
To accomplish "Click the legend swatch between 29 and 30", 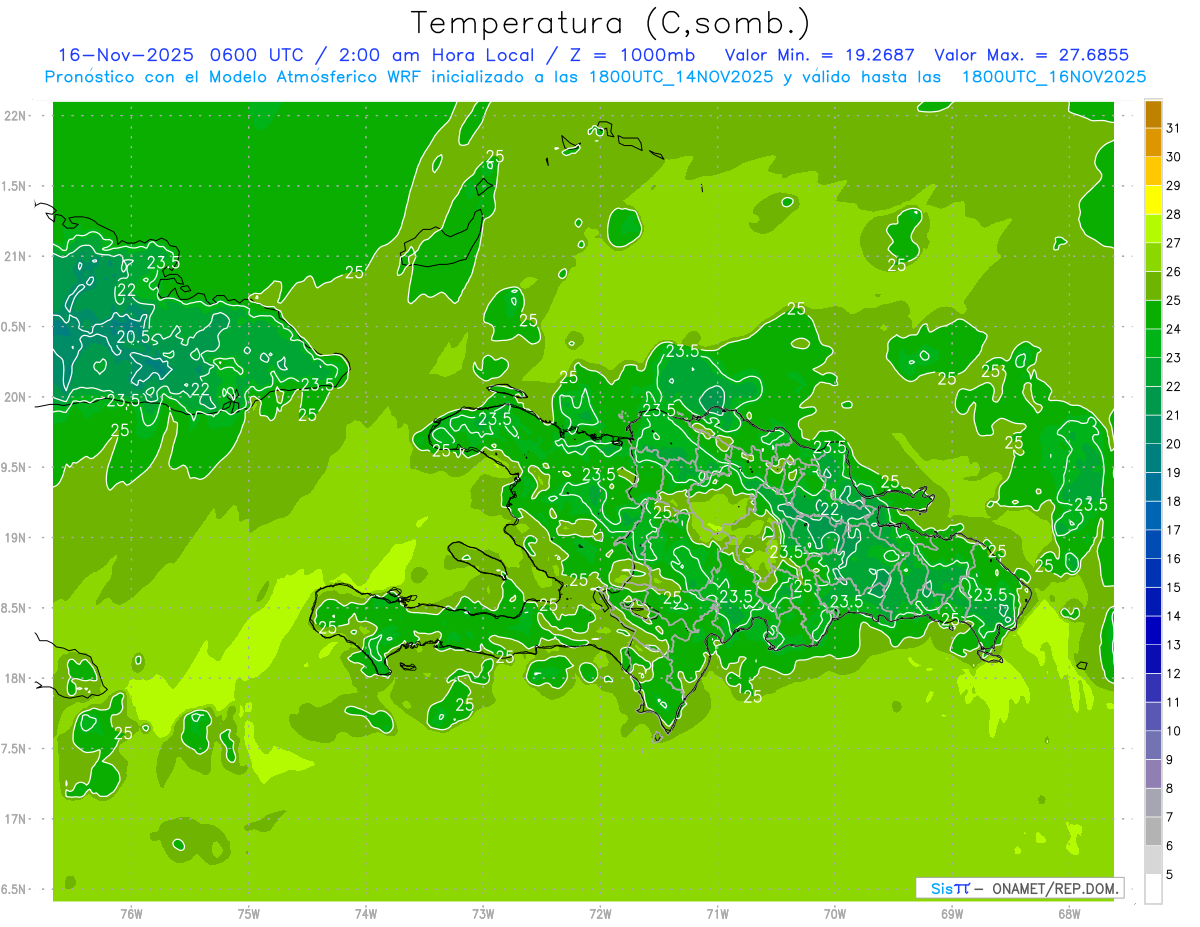I will (1153, 172).
